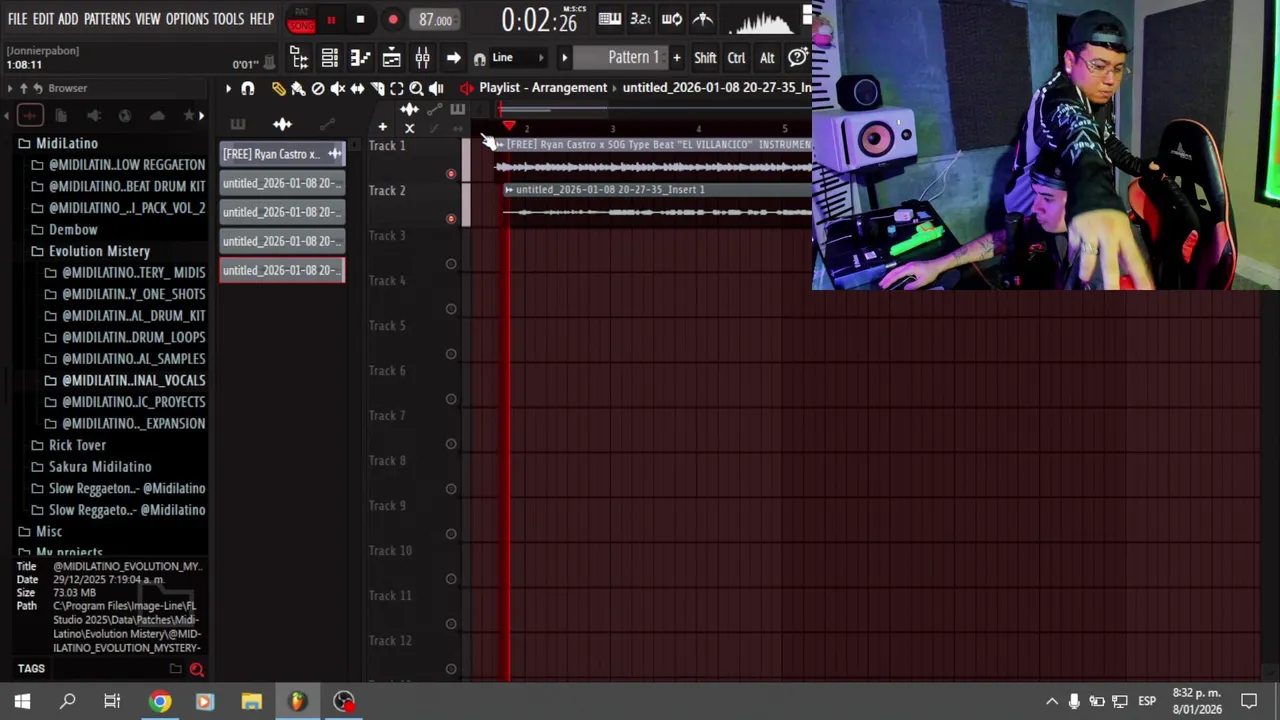Click the Shift modifier button
The image size is (1280, 720).
pyautogui.click(x=705, y=58)
